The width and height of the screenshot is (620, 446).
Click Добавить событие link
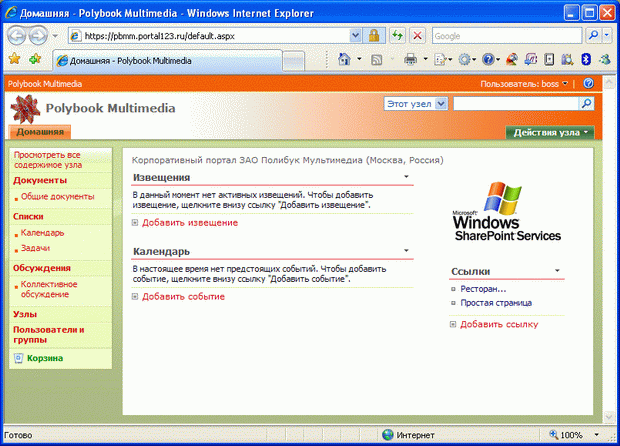[x=183, y=297]
